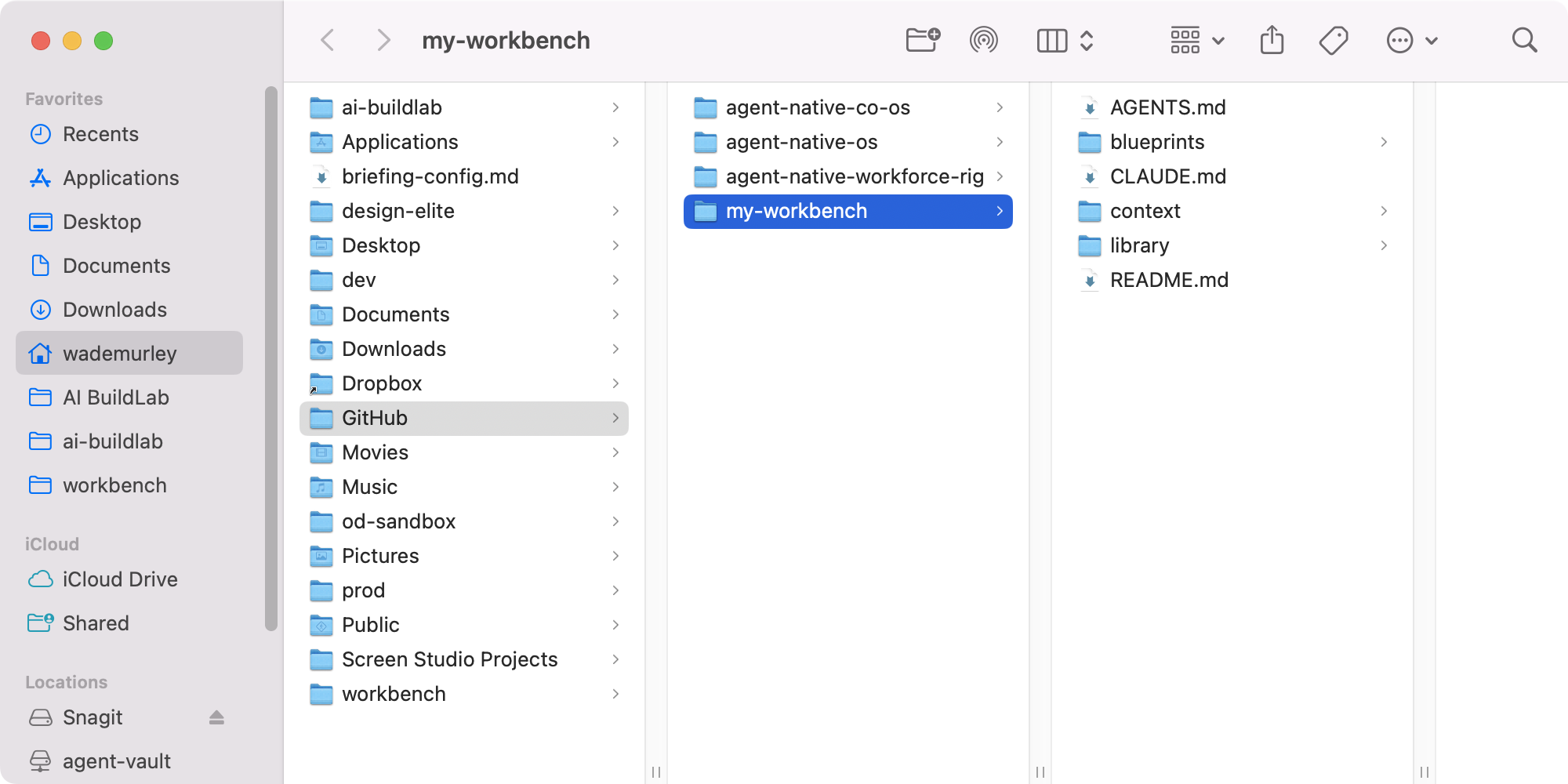This screenshot has height=784, width=1568.
Task: Click the Search magnifier icon
Action: coord(1524,40)
